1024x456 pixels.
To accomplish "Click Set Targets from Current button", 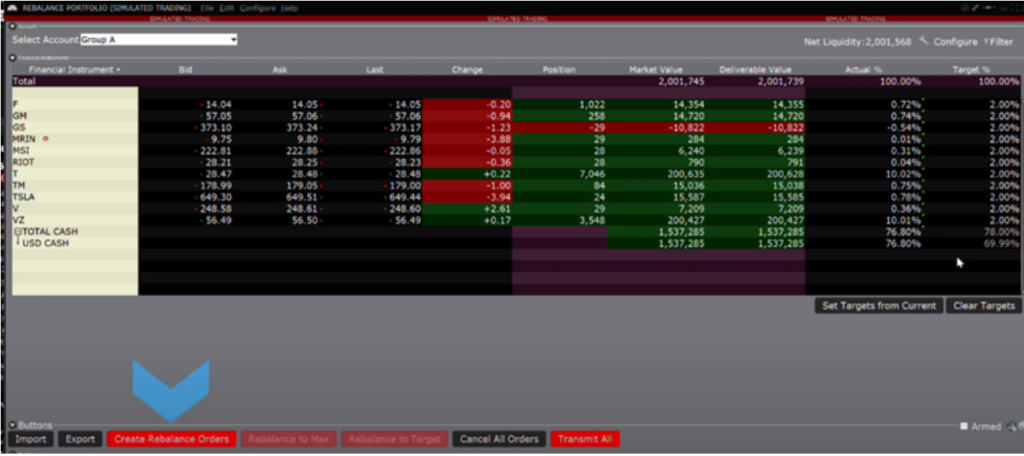I will [x=878, y=305].
